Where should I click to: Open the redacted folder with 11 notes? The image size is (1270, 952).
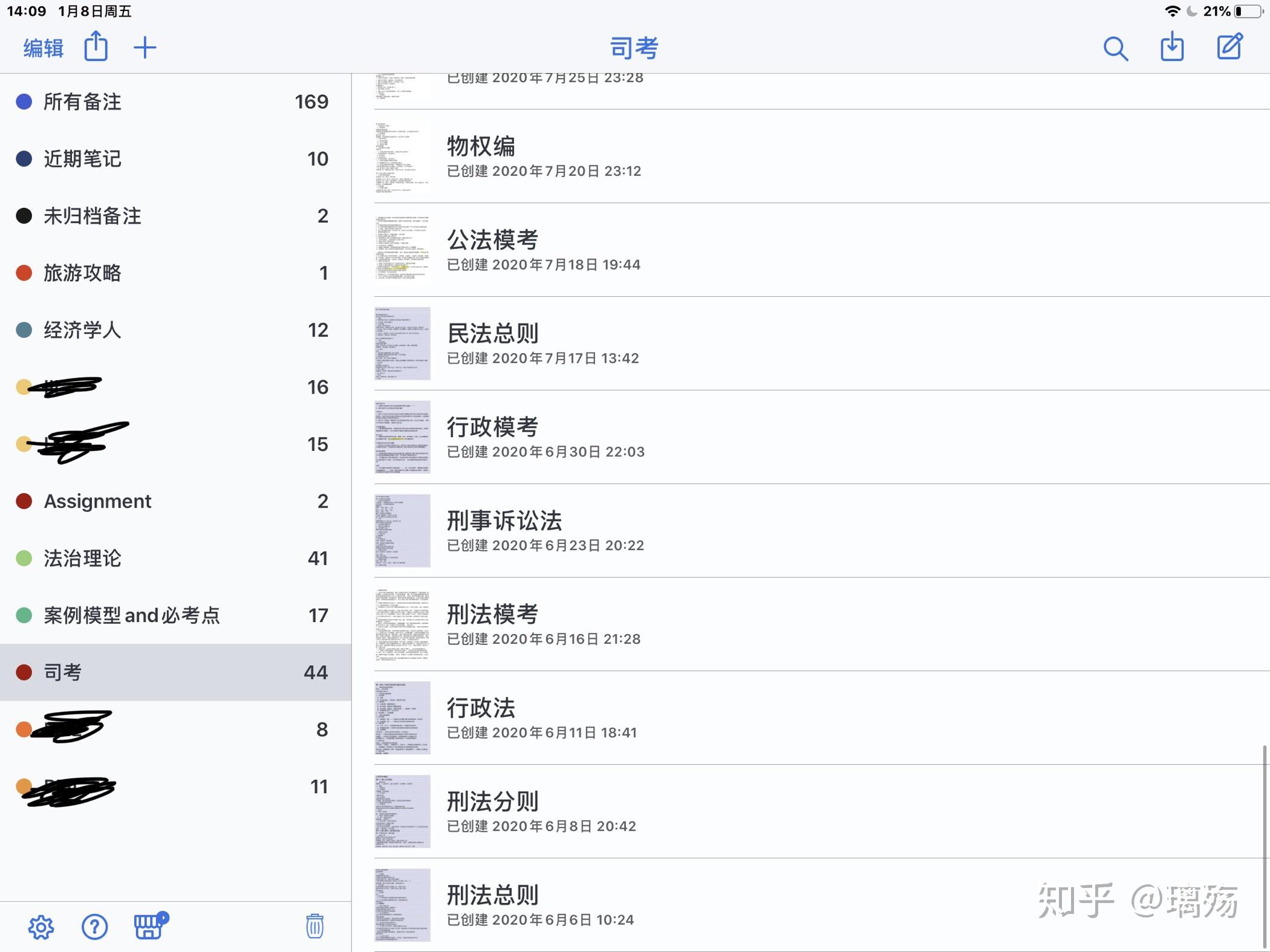(x=175, y=786)
